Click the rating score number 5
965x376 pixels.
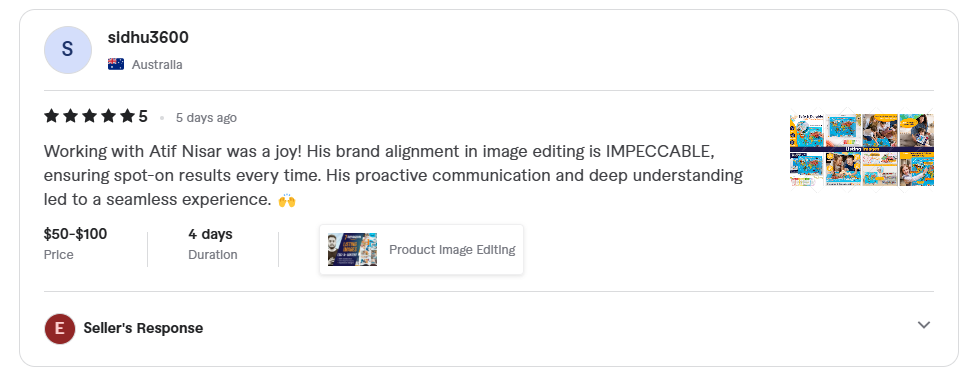tap(143, 116)
